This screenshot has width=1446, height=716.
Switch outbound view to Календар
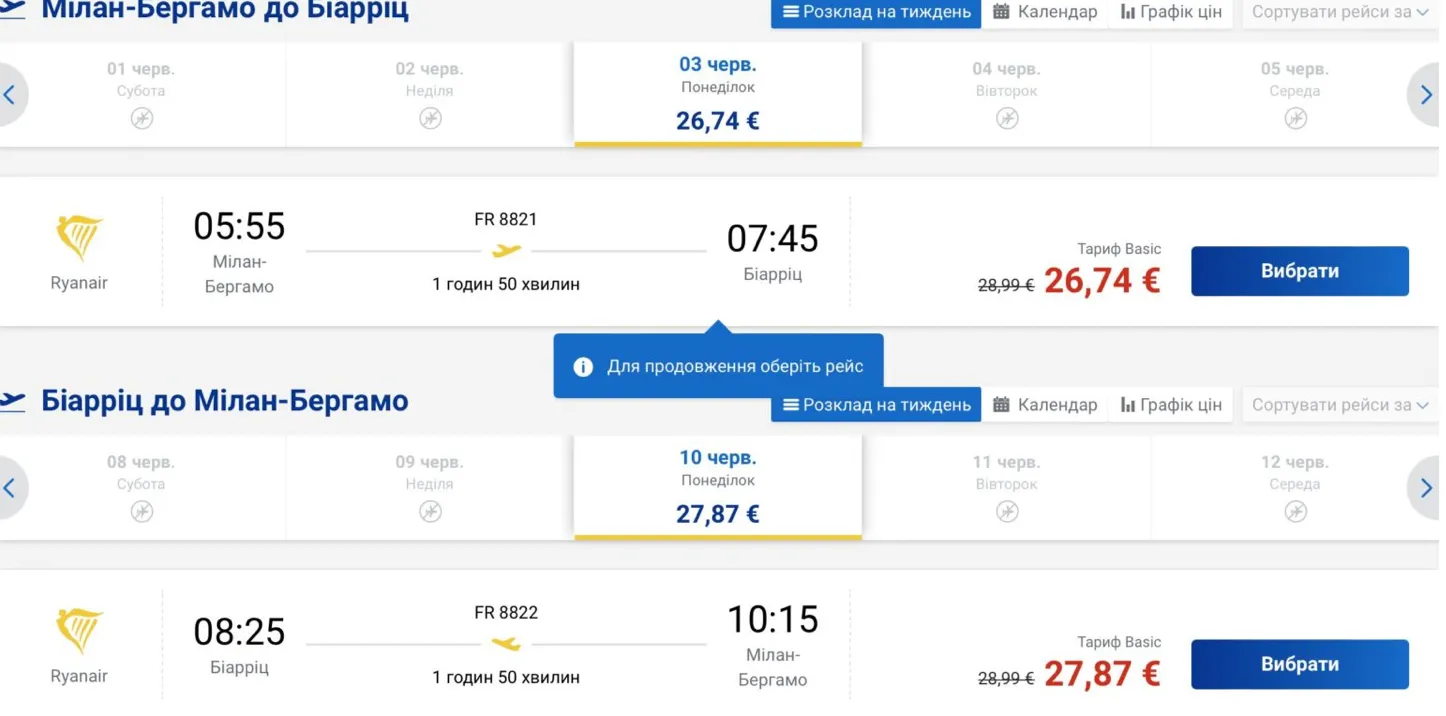click(x=1045, y=12)
